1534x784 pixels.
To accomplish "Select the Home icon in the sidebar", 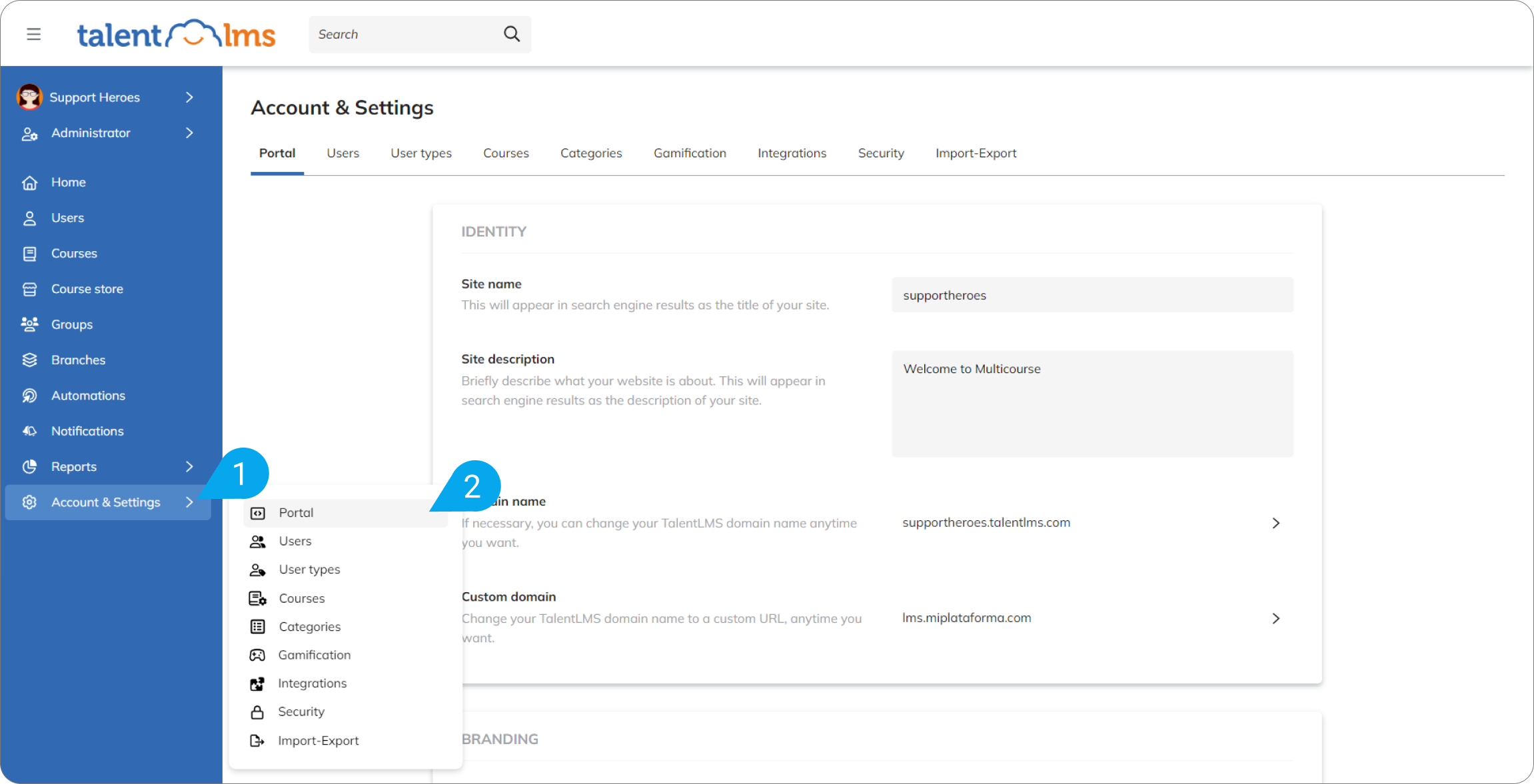I will coord(30,182).
